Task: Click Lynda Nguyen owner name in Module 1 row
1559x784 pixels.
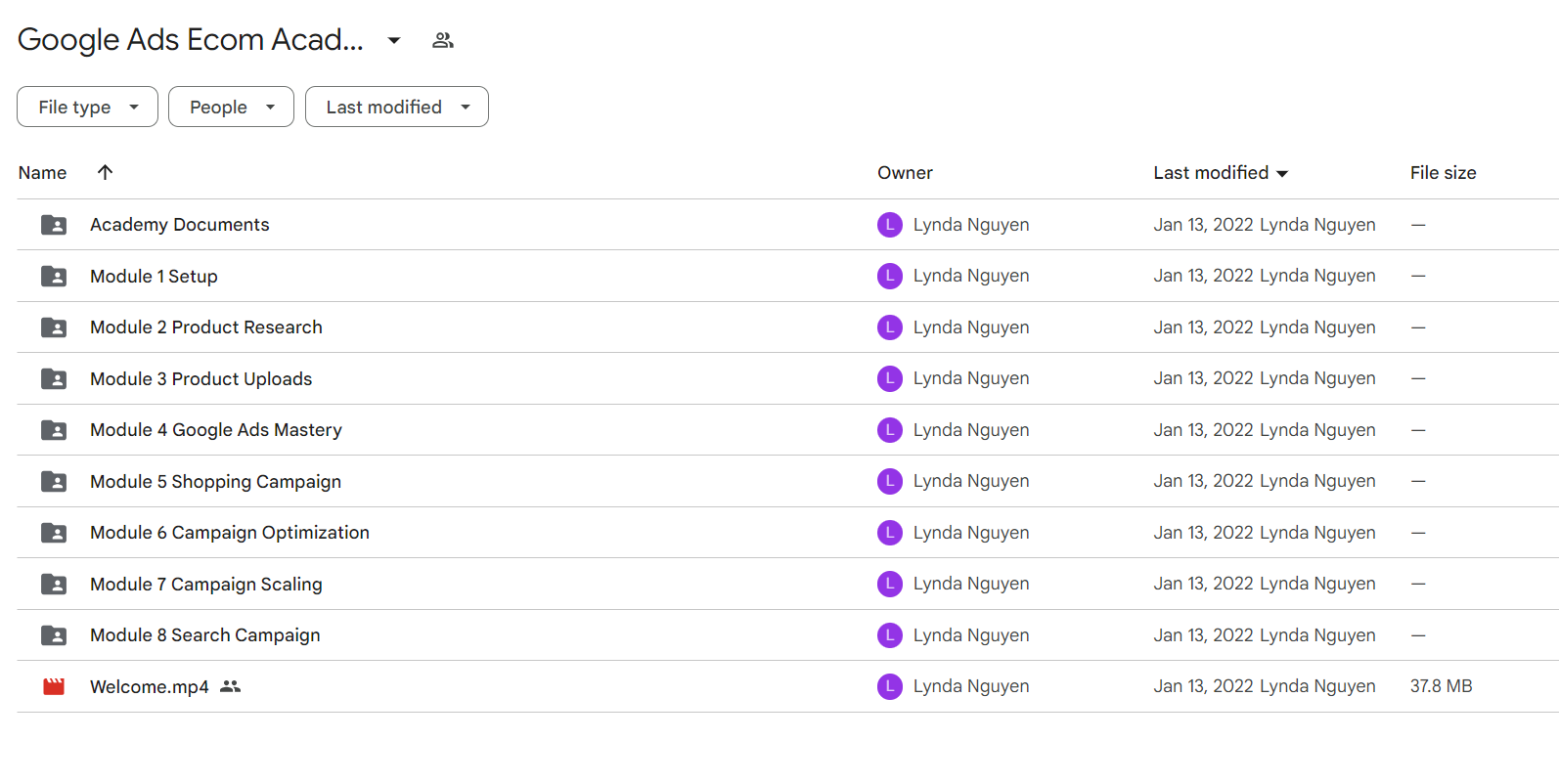Action: (x=971, y=276)
